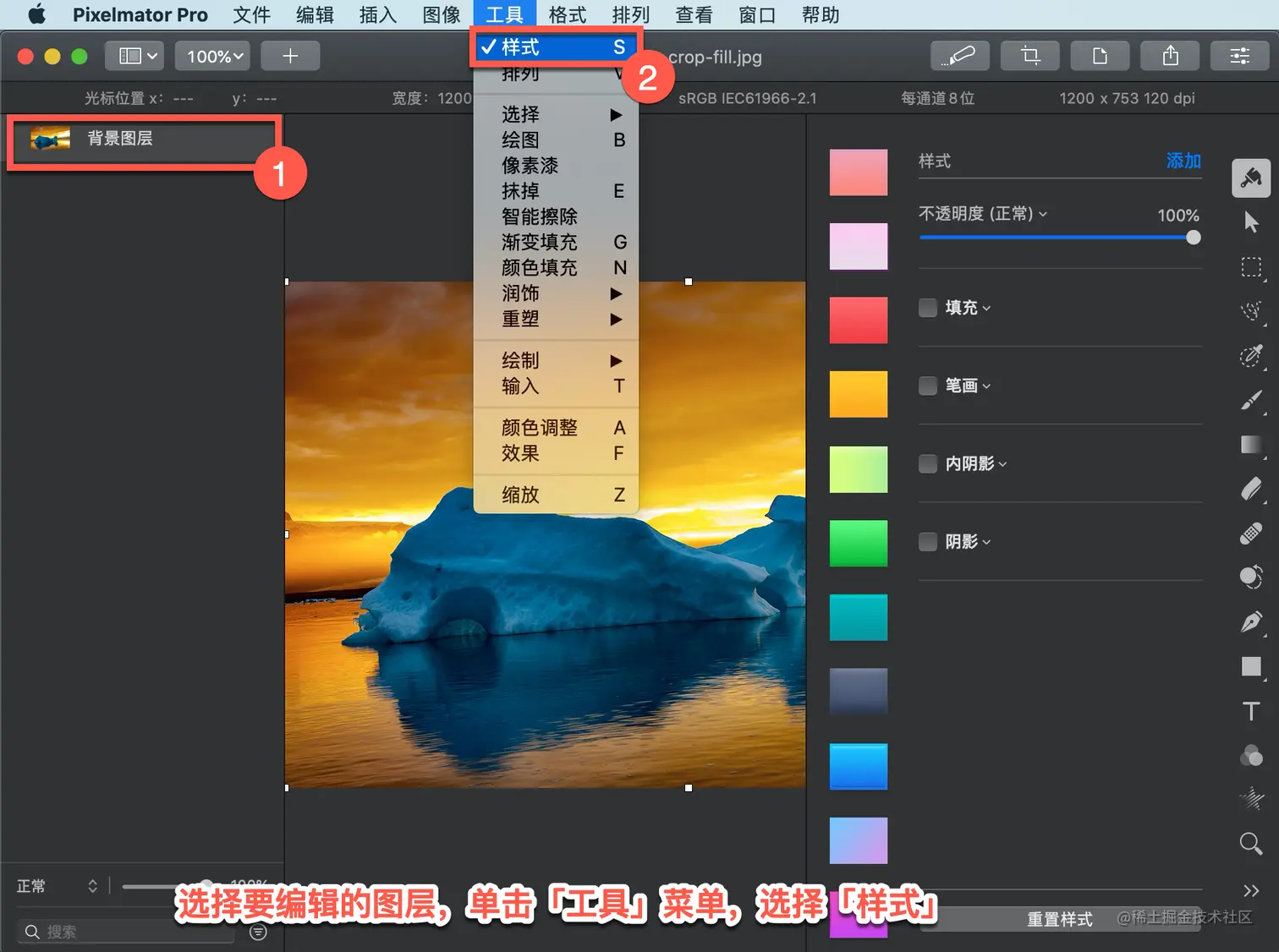This screenshot has width=1279, height=952.
Task: Click the layer filter icon beside search
Action: [x=259, y=932]
